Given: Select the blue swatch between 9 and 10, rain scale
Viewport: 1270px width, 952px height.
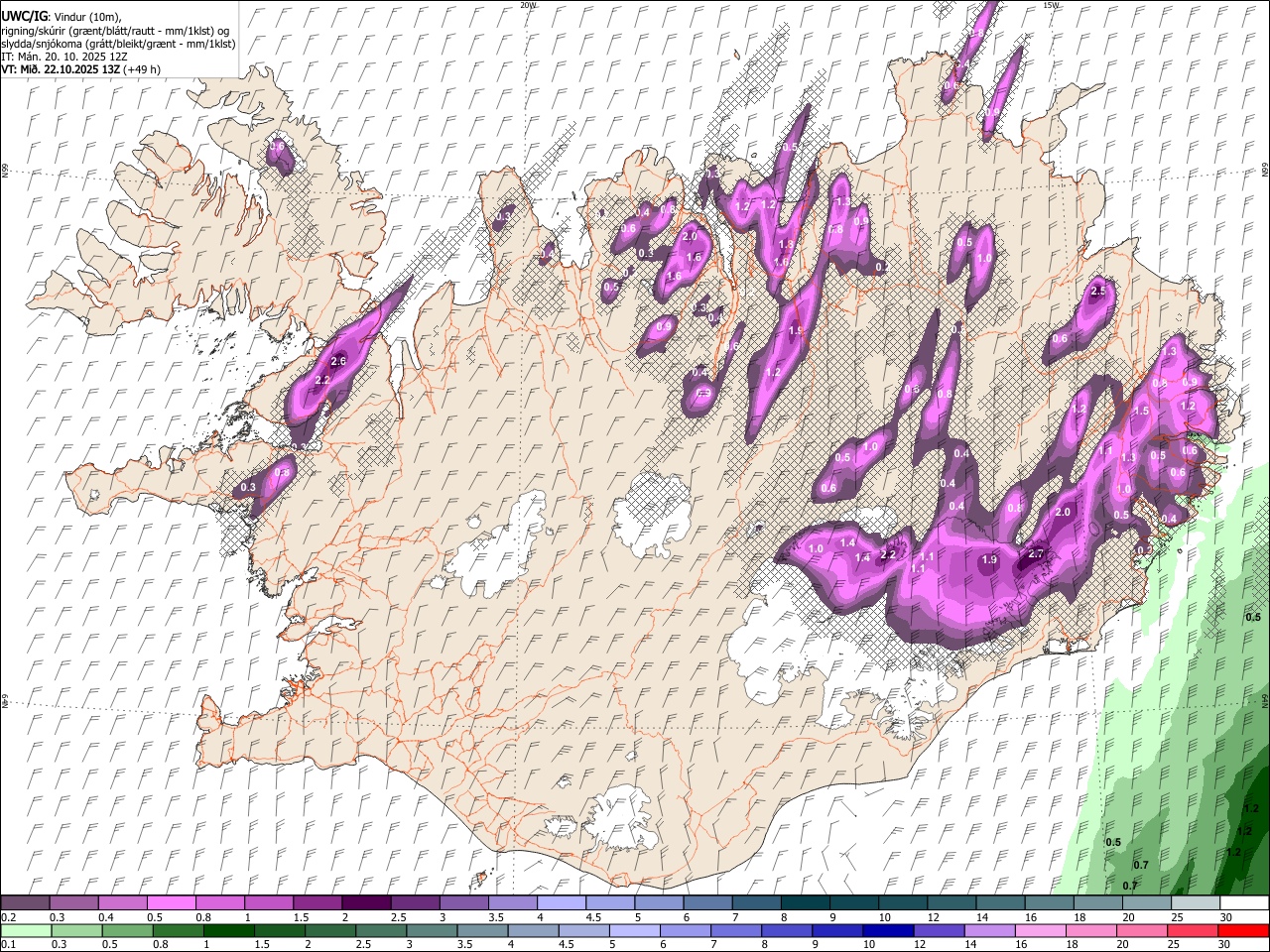Looking at the screenshot, I should coord(837,930).
